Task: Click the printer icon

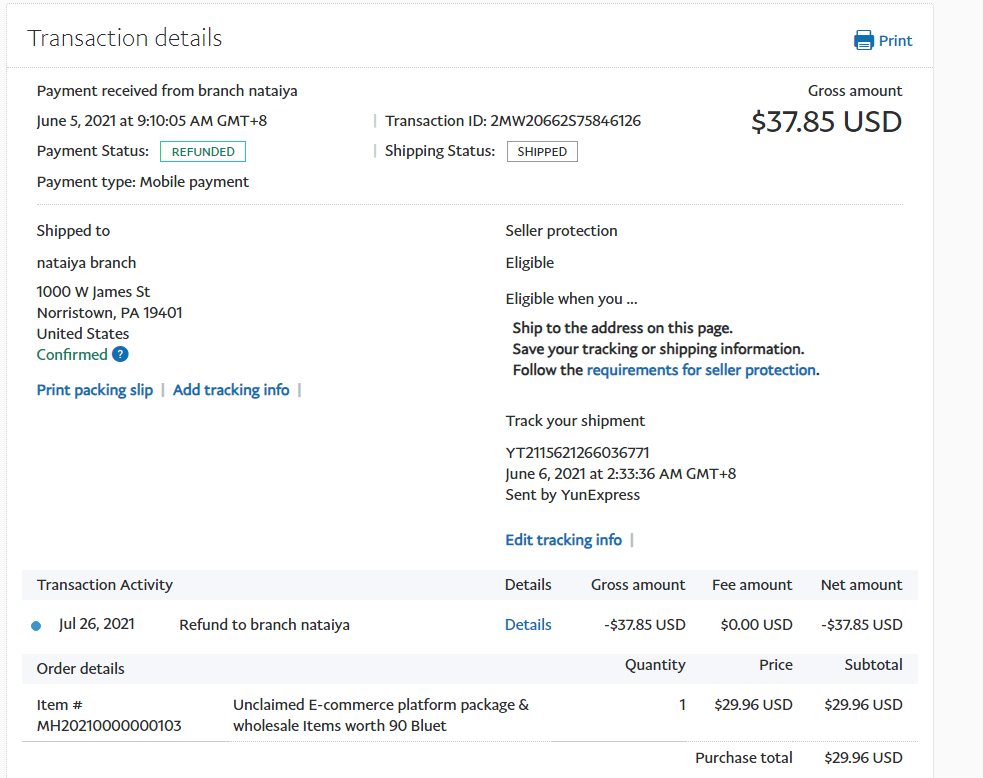Action: (x=864, y=41)
